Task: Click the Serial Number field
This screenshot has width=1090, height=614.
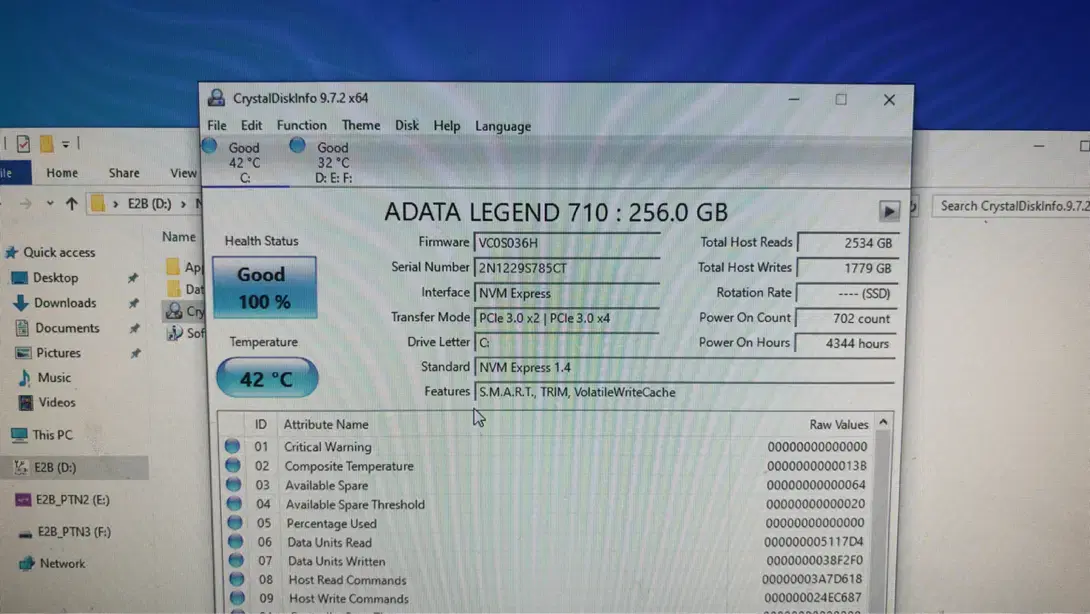Action: coord(567,268)
